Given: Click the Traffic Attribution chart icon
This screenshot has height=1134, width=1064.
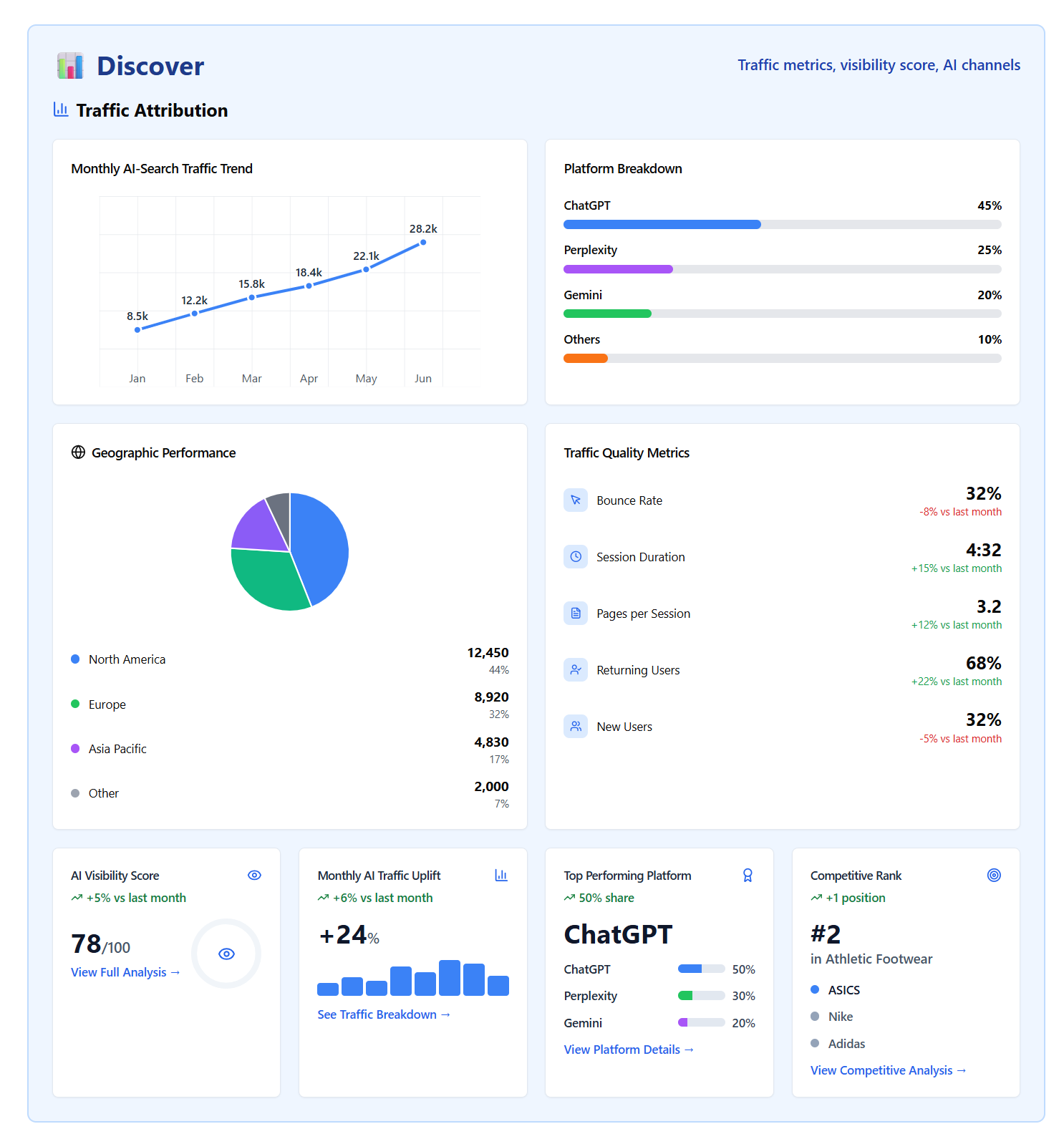Looking at the screenshot, I should 61,110.
